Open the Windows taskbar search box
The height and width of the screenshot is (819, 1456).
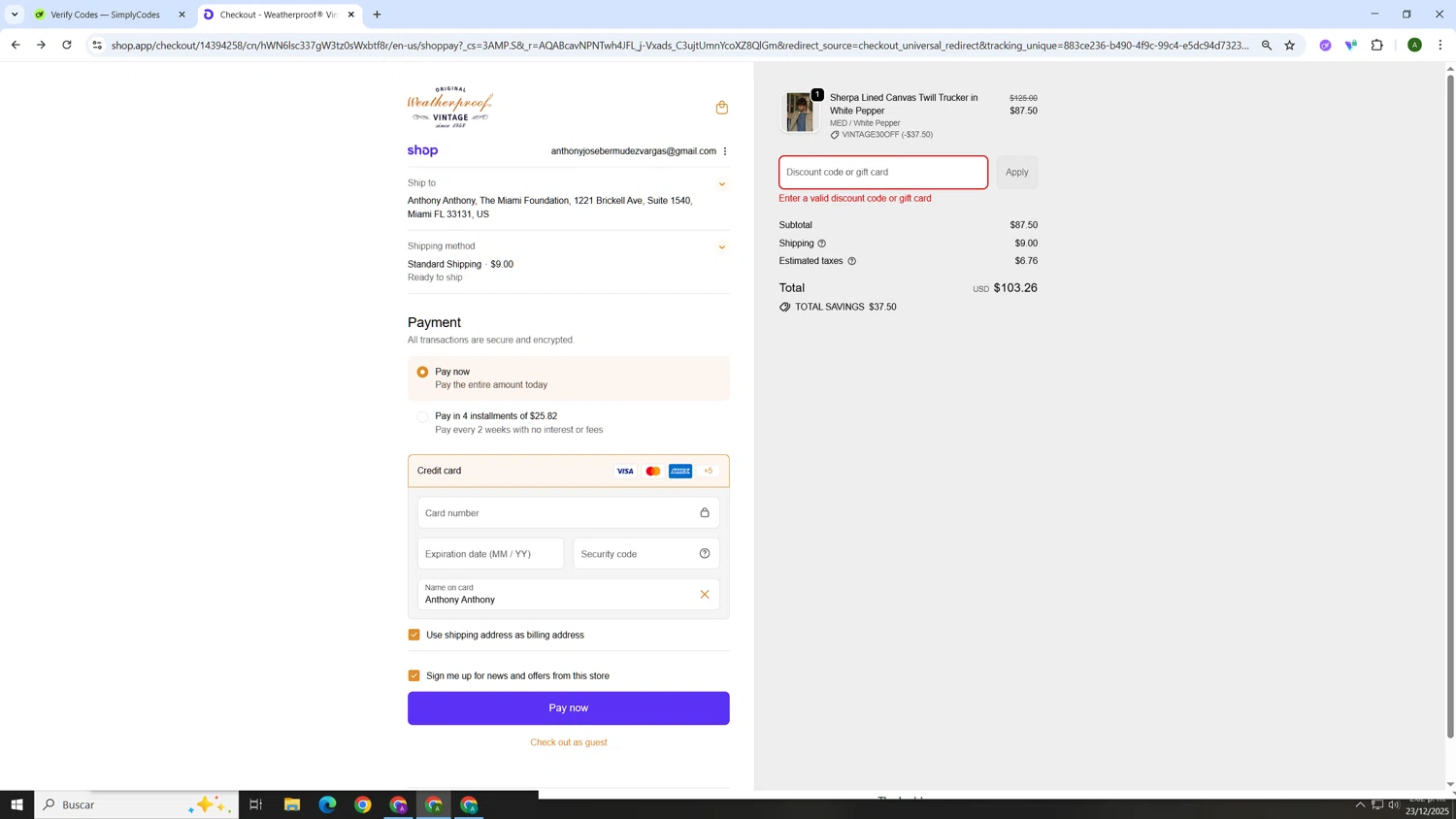tap(137, 804)
